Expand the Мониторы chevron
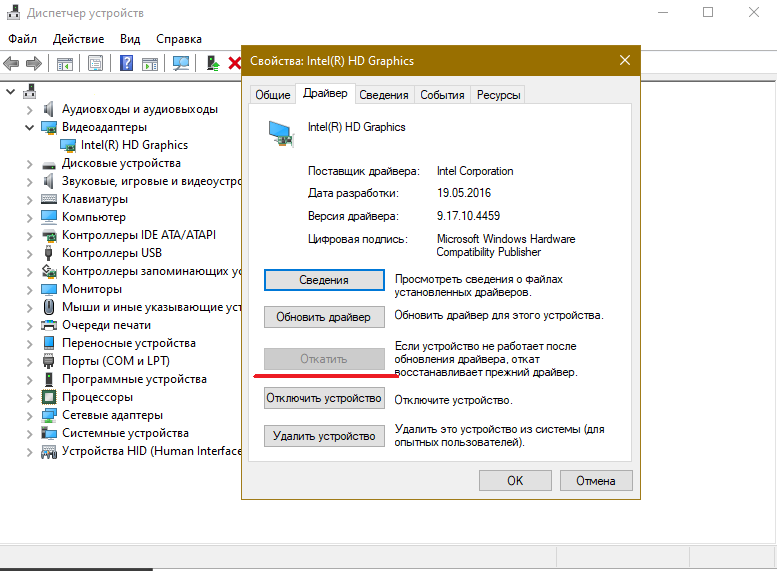The width and height of the screenshot is (777, 571). tap(30, 290)
